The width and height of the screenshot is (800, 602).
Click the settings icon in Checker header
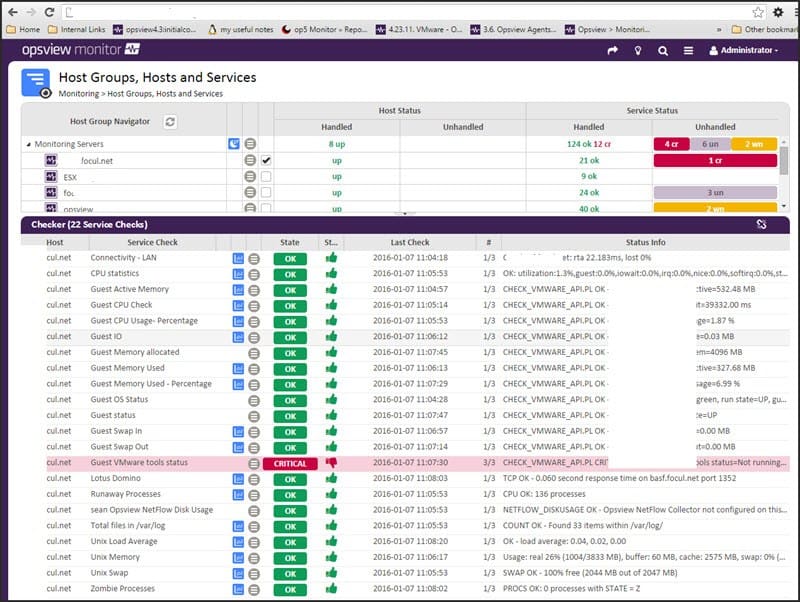761,224
